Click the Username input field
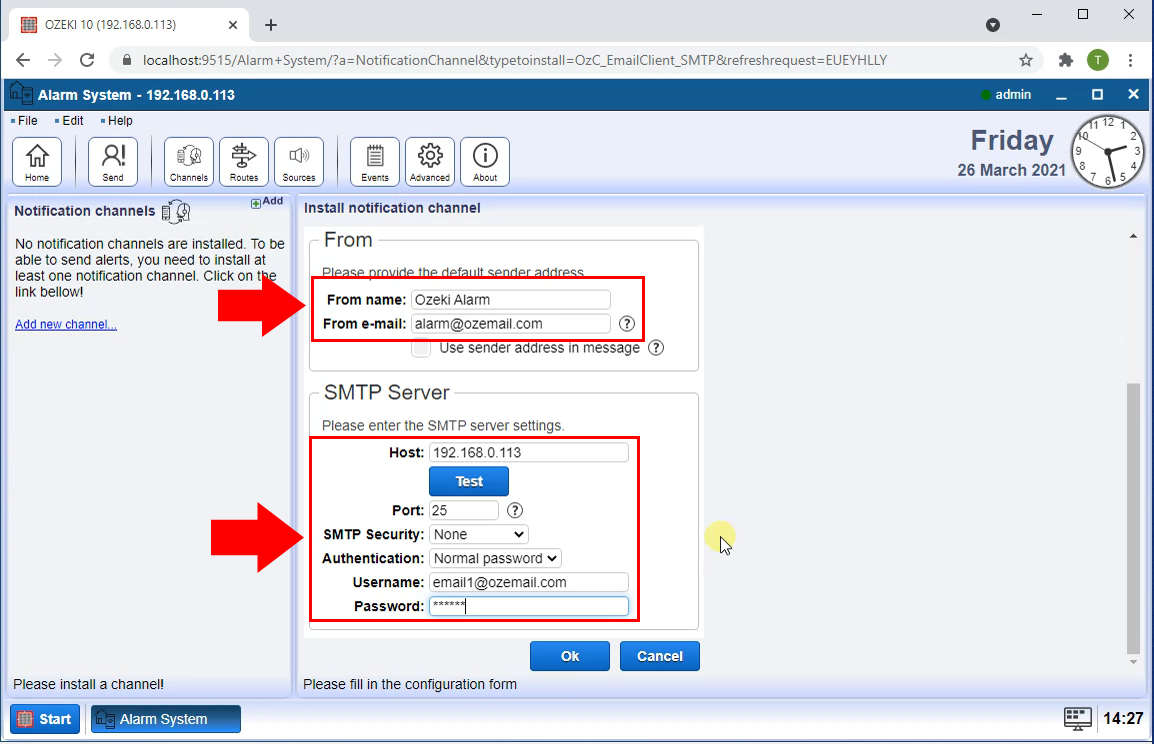The height and width of the screenshot is (744, 1154). 528,582
